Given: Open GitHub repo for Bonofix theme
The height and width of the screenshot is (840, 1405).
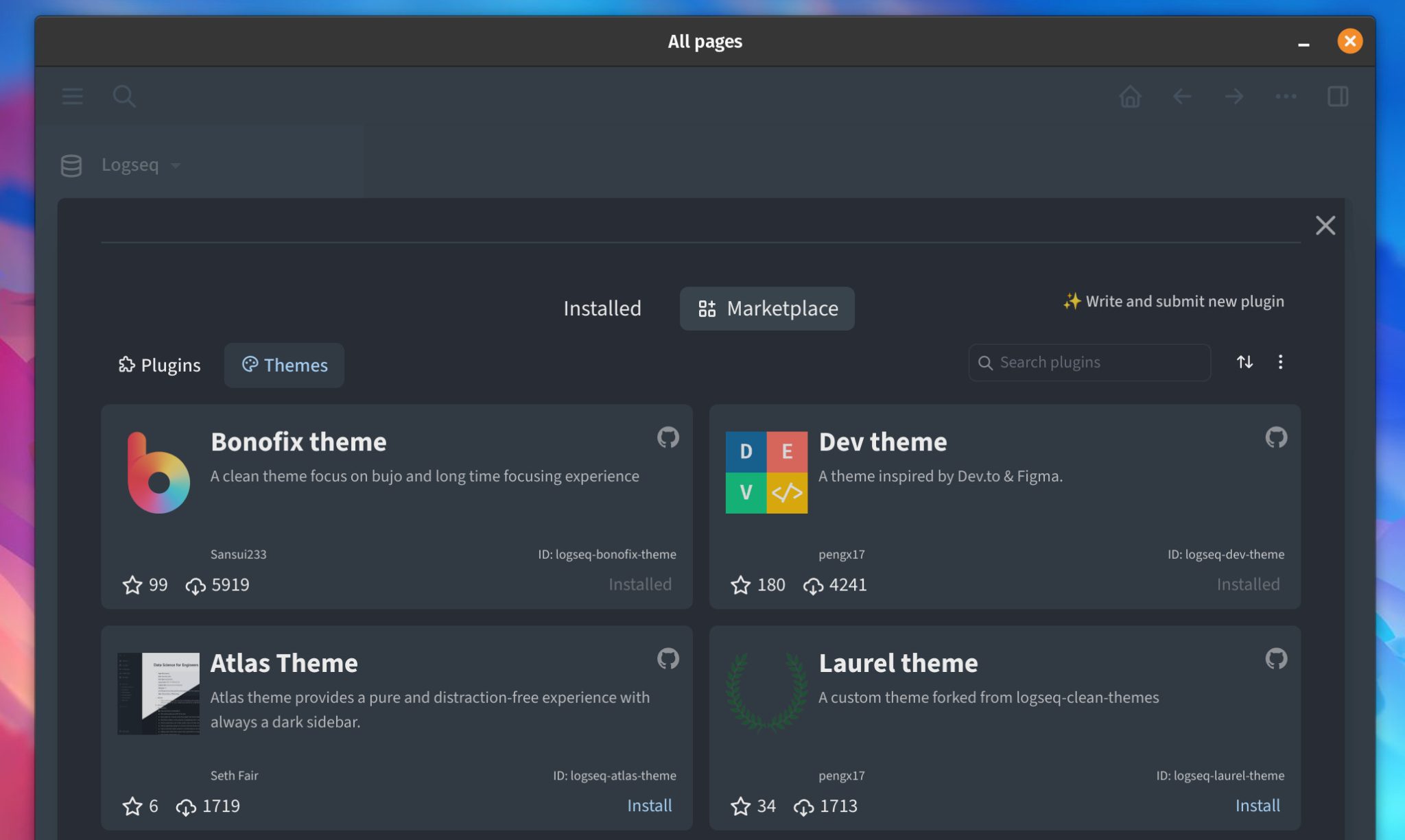Looking at the screenshot, I should [x=668, y=437].
